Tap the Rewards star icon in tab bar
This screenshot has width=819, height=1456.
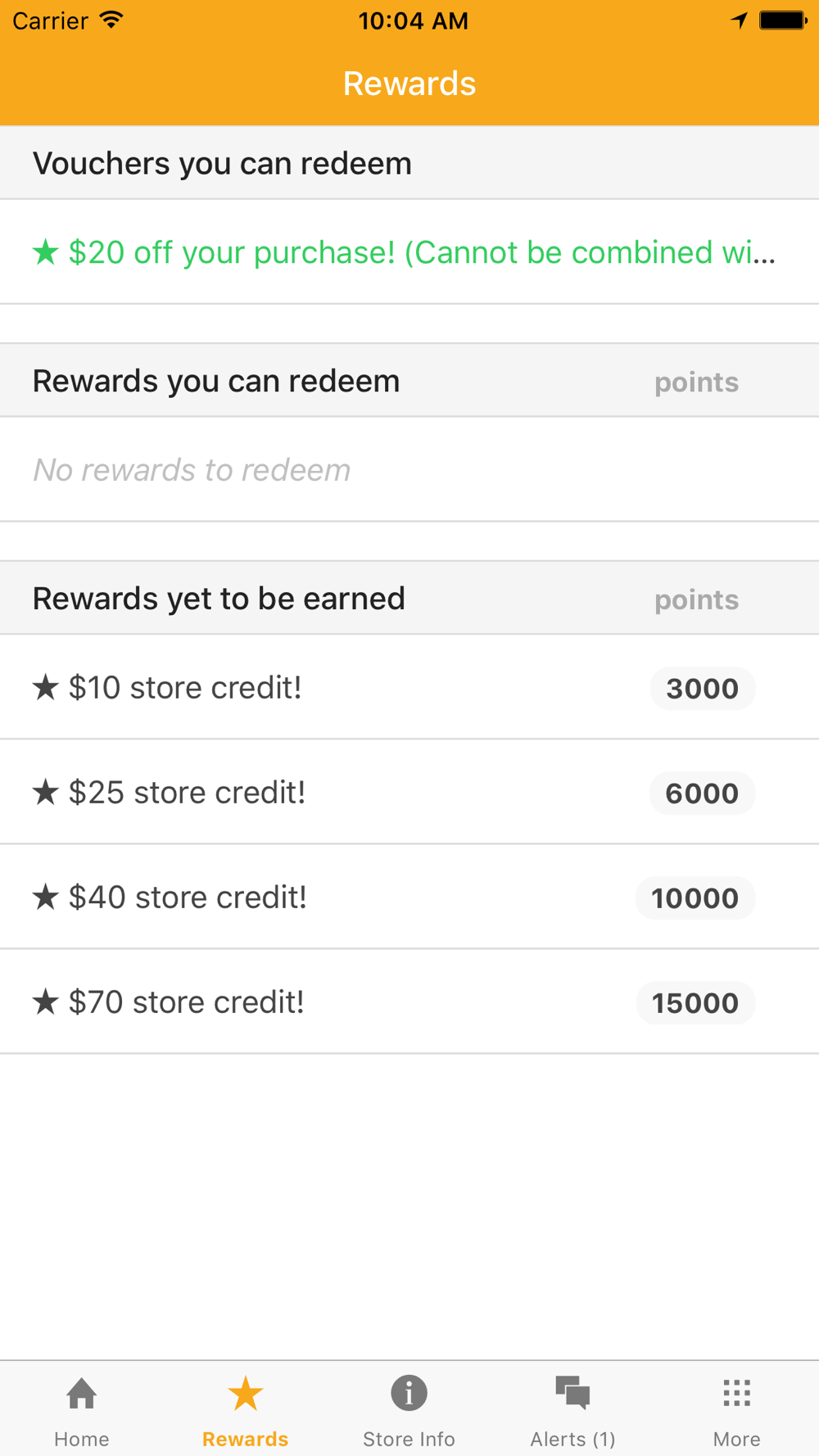246,1393
